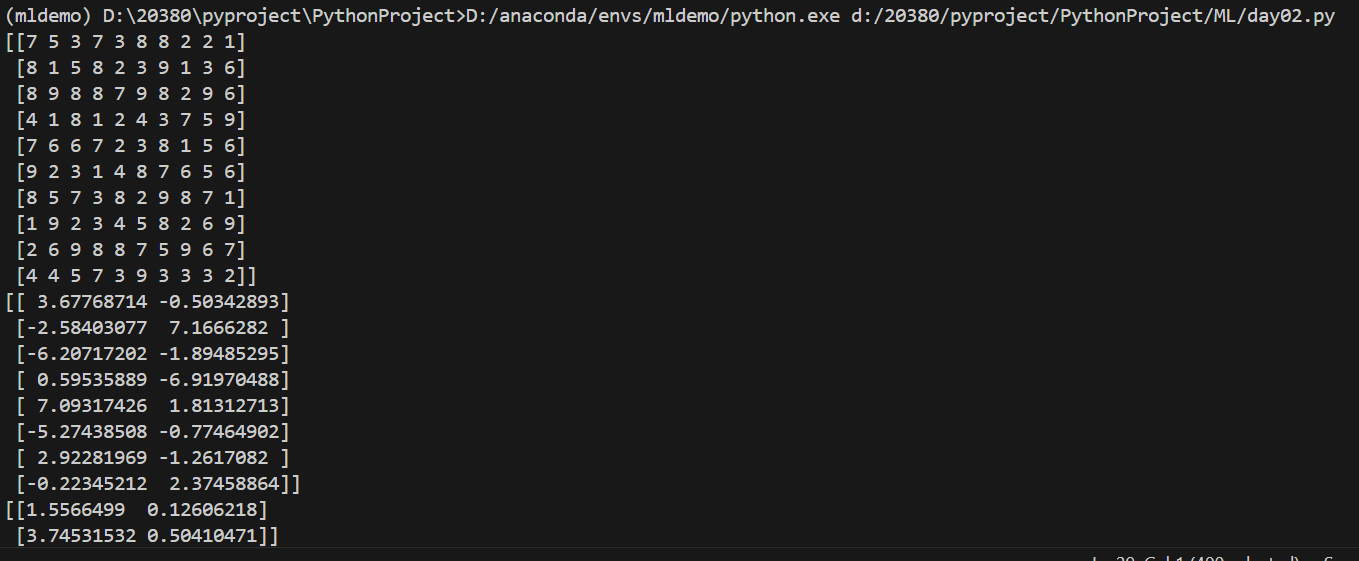This screenshot has width=1359, height=561.
Task: Click the value 3.67768714 in the output
Action: coord(93,302)
